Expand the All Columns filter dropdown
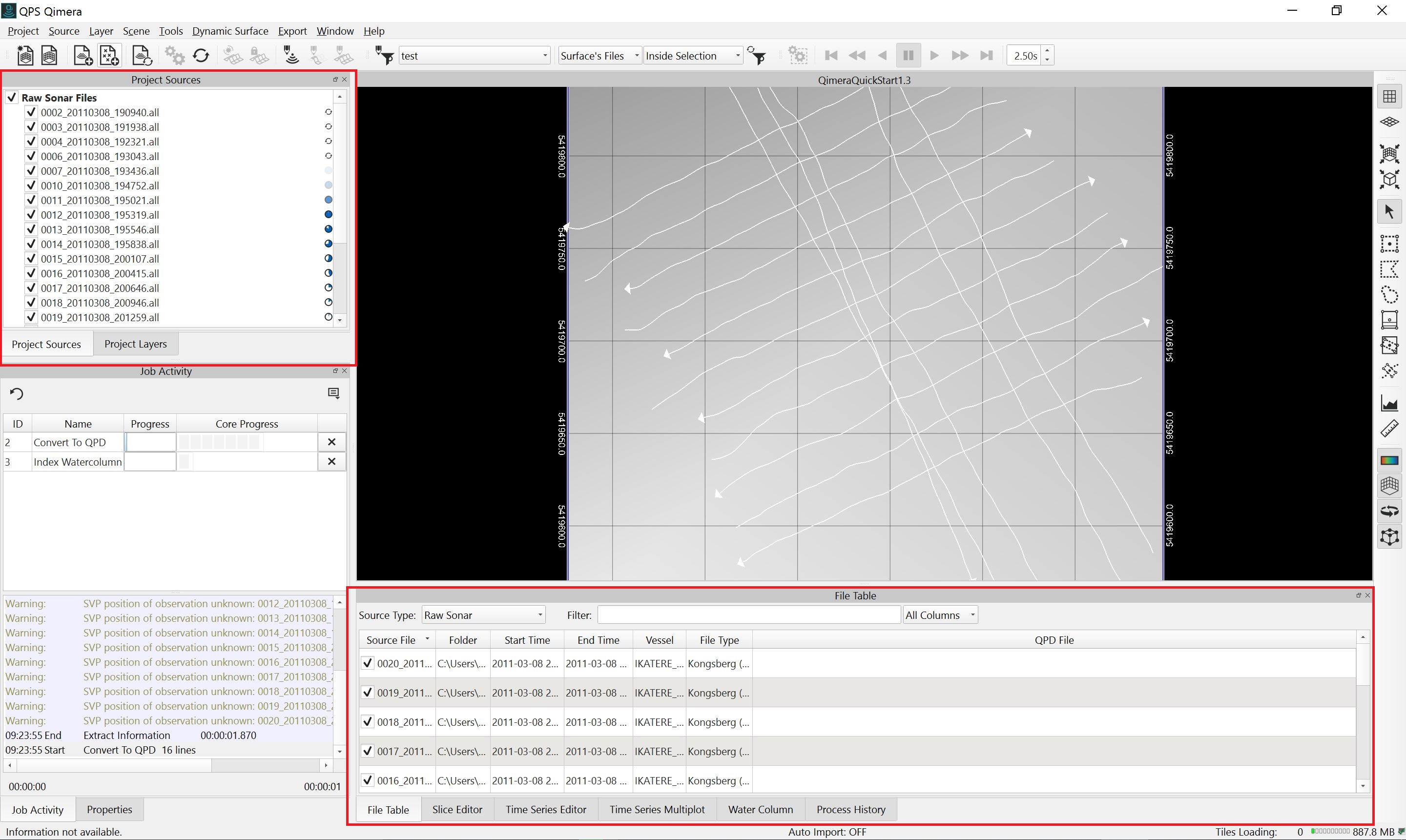 pyautogui.click(x=940, y=615)
